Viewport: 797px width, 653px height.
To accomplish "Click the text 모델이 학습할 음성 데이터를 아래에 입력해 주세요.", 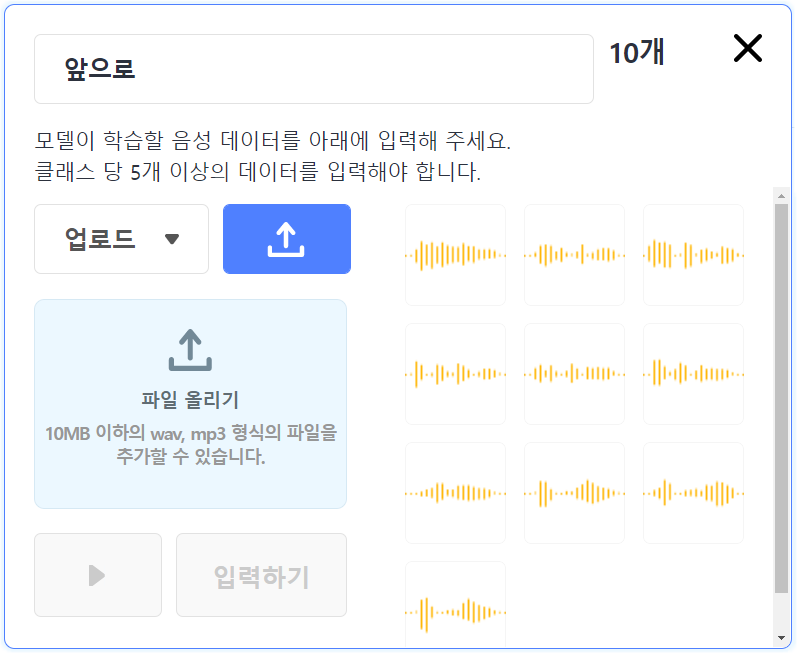I will click(272, 141).
